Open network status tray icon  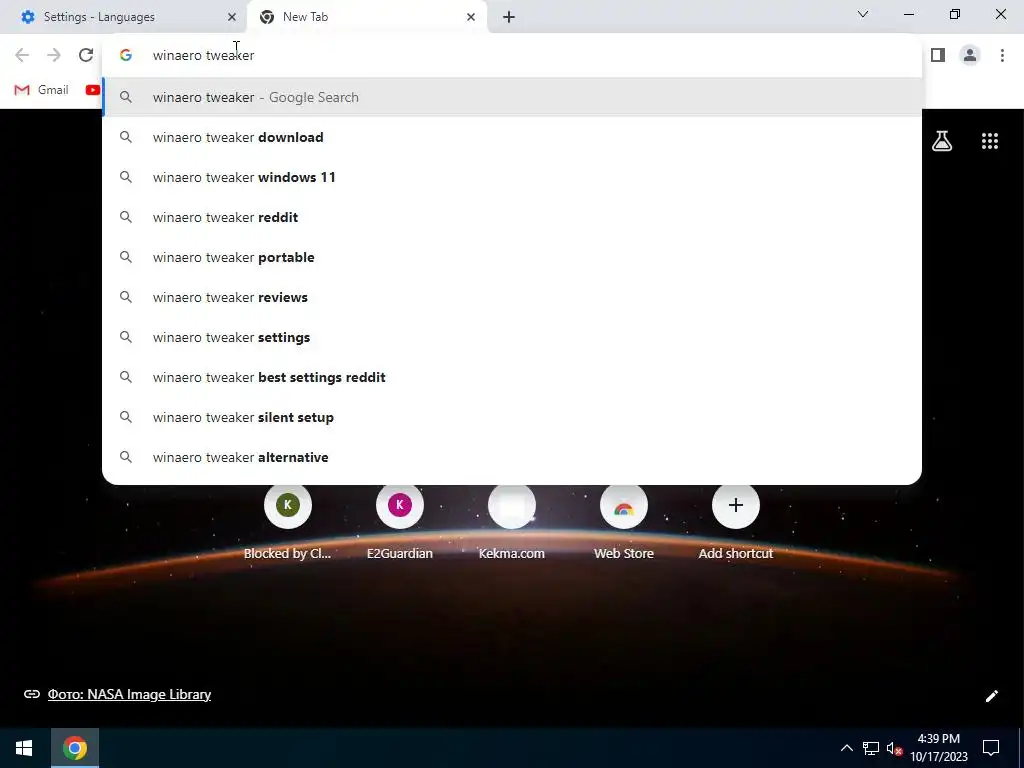(x=871, y=748)
